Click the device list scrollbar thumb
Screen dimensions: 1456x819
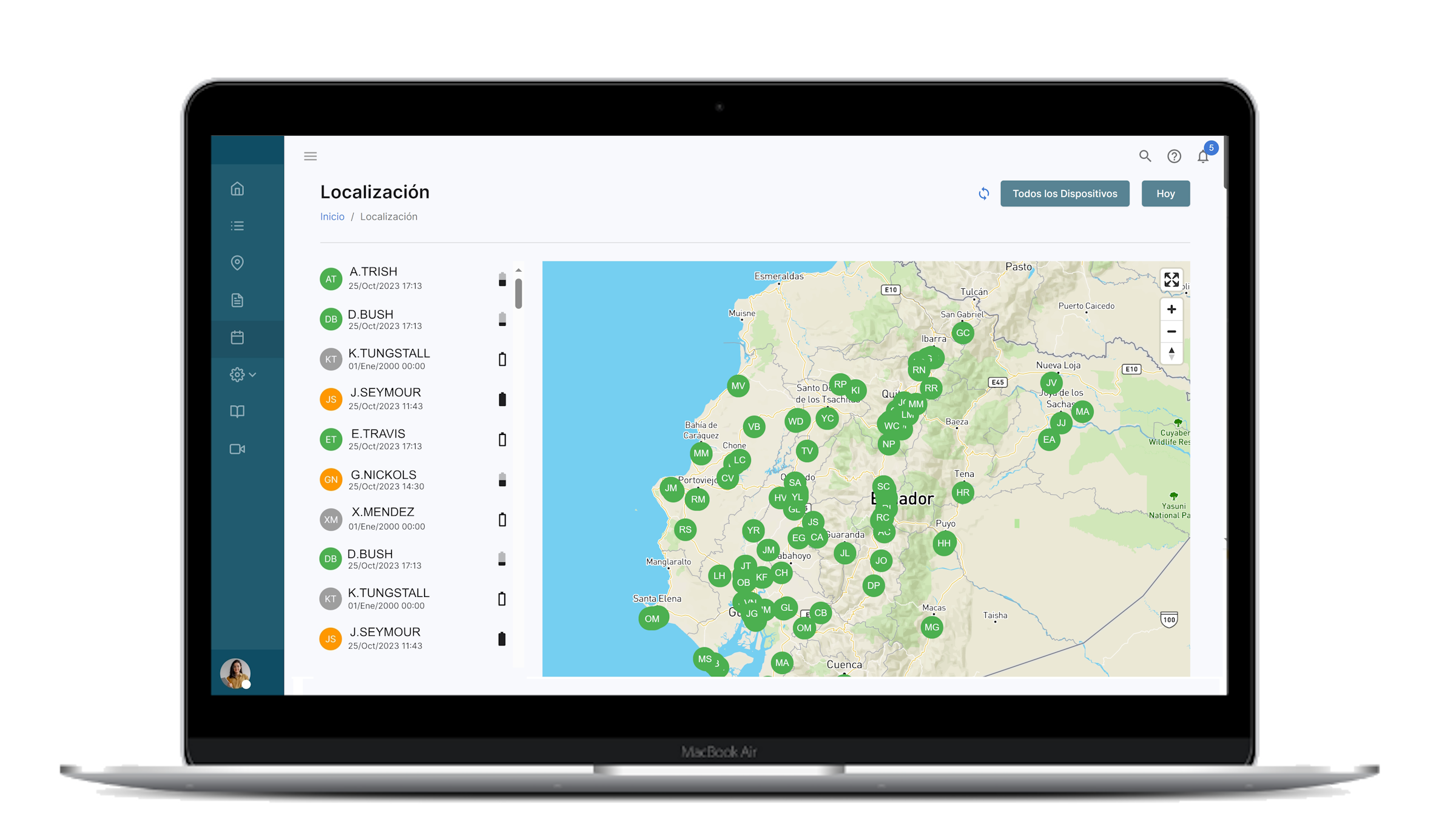click(519, 293)
